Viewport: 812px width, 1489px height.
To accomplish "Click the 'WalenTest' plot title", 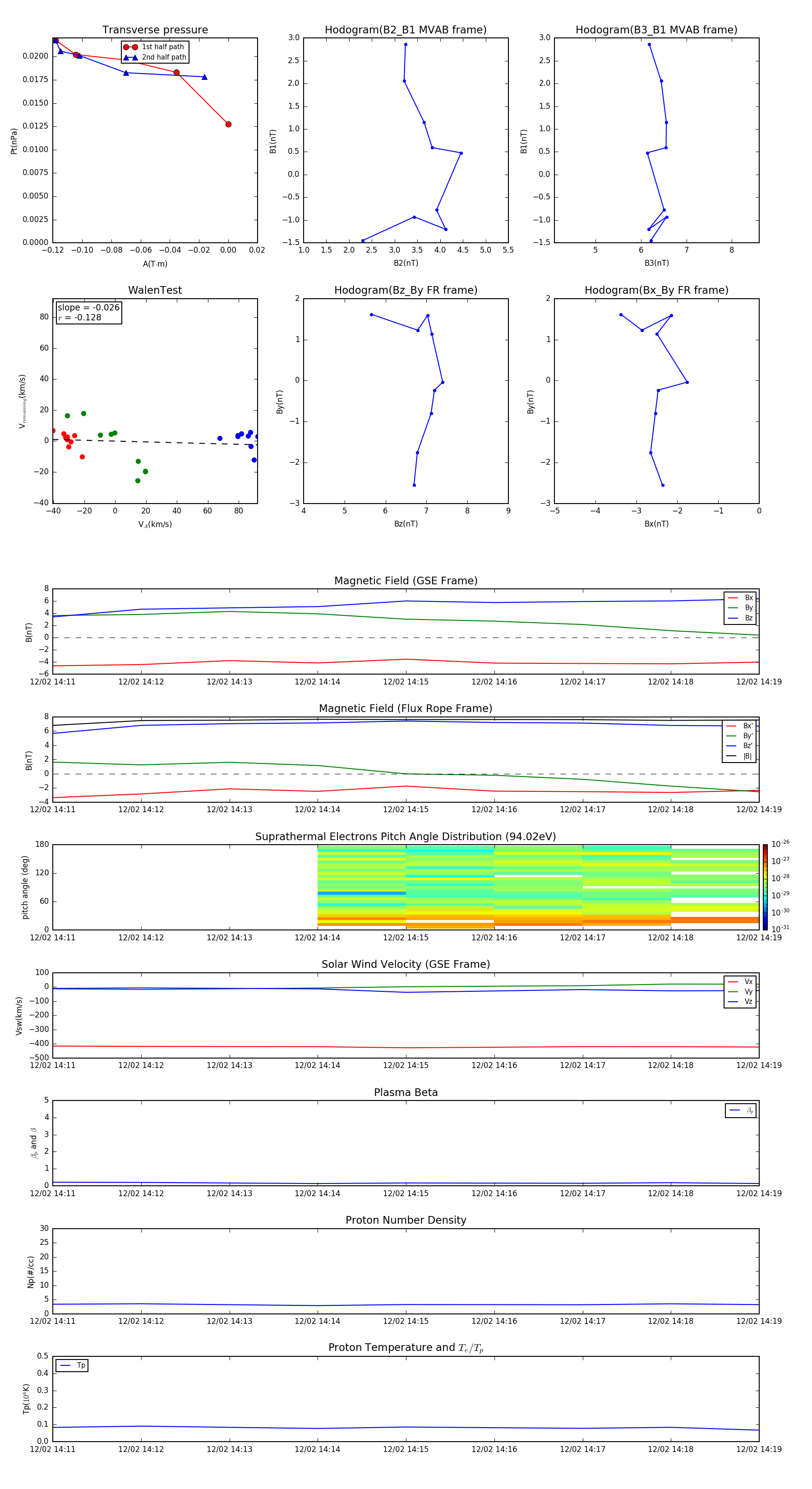I will 155,290.
